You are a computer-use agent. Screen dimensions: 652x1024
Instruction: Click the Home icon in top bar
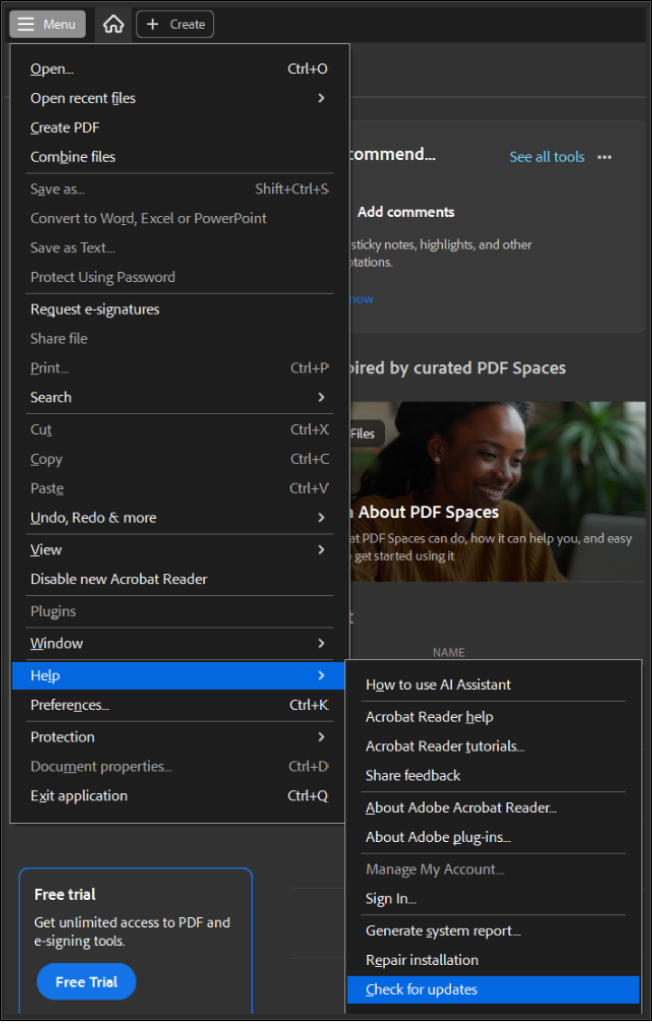tap(113, 24)
